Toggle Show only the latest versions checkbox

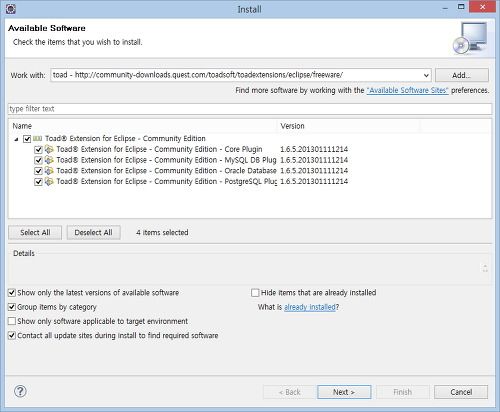pyautogui.click(x=12, y=293)
